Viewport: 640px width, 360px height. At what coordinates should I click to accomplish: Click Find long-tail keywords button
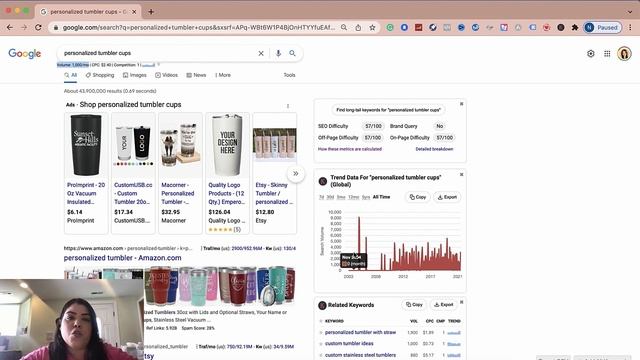click(x=388, y=110)
